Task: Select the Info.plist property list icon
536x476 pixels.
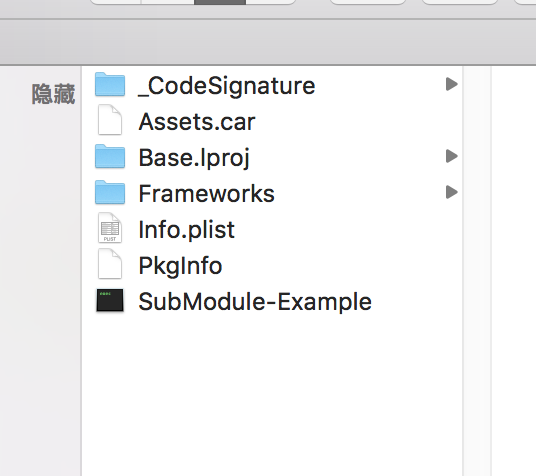Action: tap(110, 228)
